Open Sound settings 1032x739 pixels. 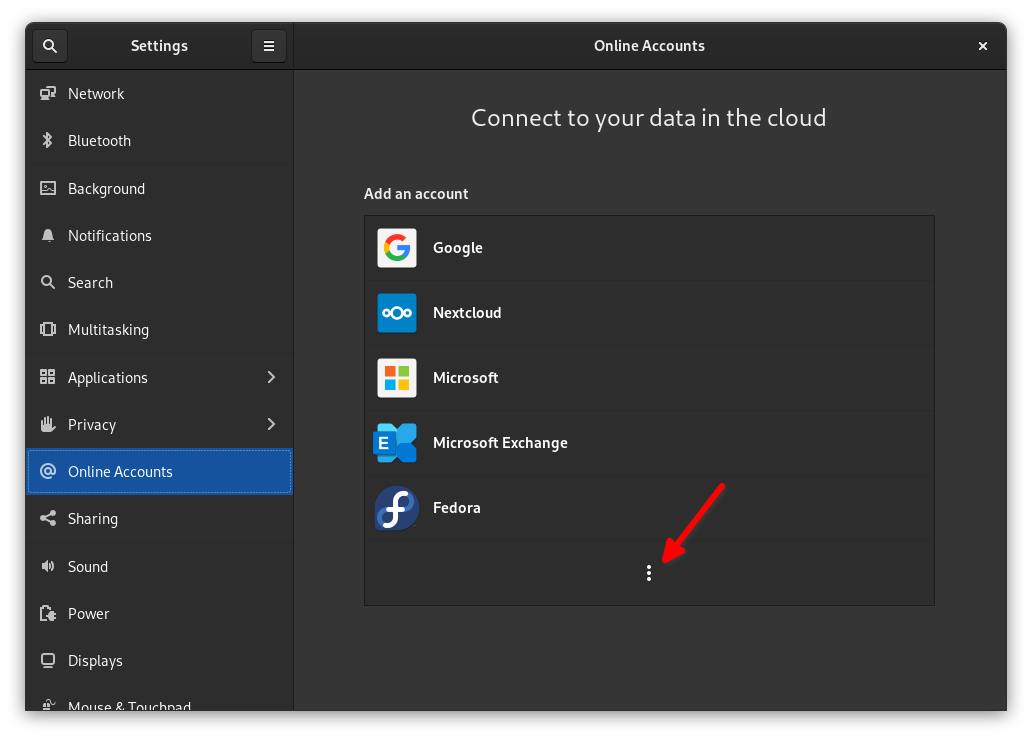point(88,567)
